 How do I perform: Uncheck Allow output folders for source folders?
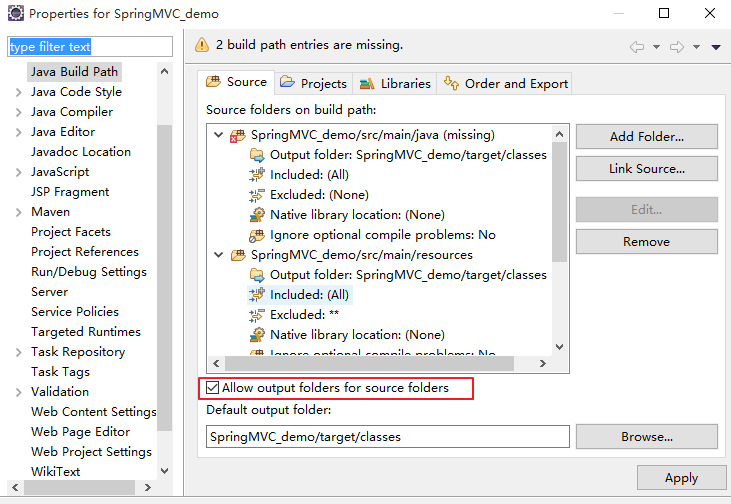click(x=212, y=388)
